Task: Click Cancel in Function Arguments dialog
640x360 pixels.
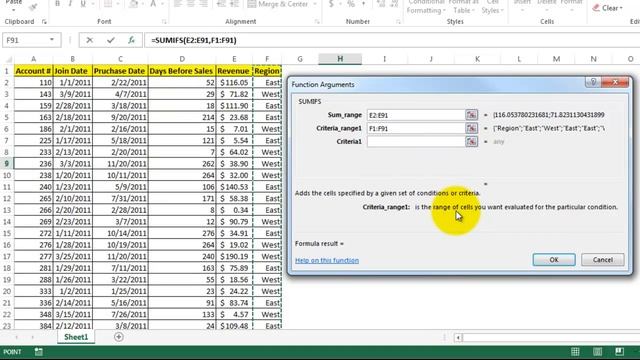Action: click(602, 260)
